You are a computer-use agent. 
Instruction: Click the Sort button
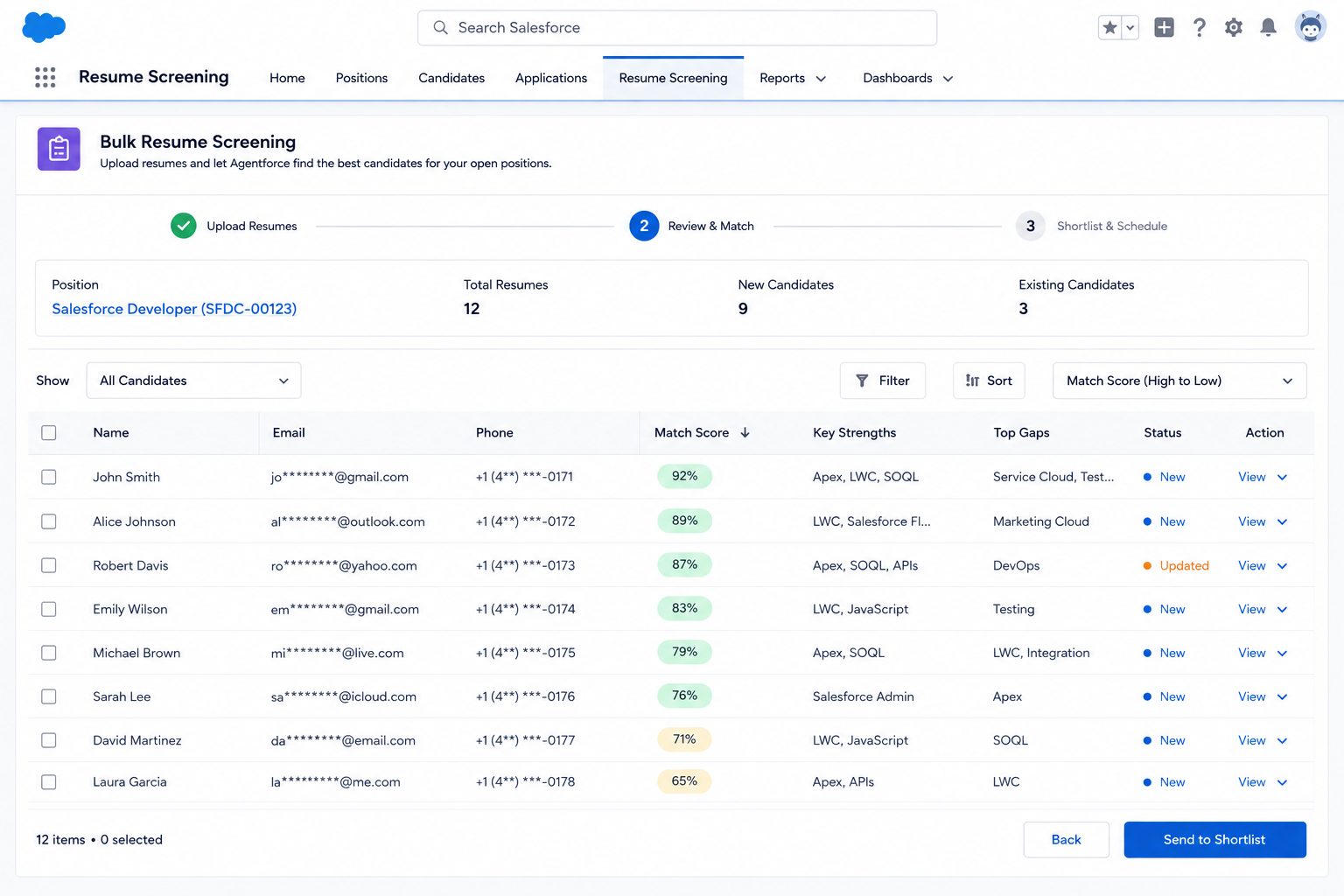(x=989, y=381)
